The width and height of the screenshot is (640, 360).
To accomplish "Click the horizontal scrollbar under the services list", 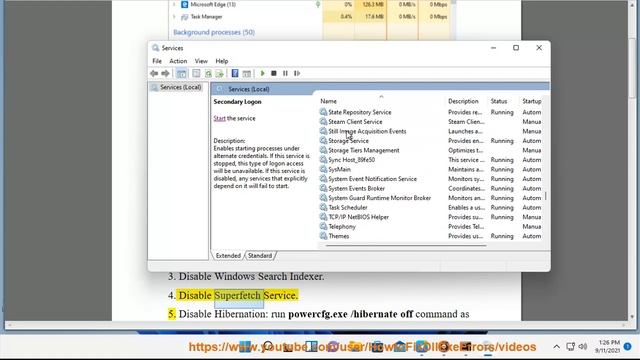I will click(x=406, y=246).
